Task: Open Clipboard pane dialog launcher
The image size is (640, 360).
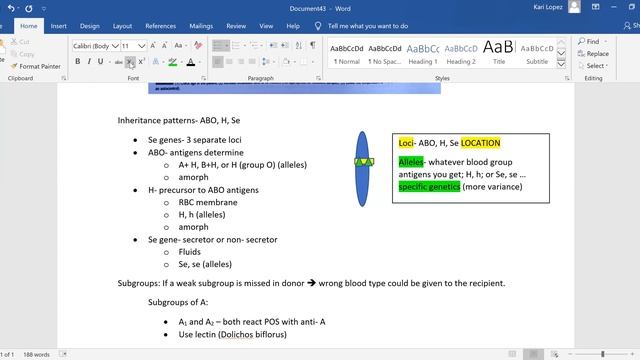Action: [64, 78]
